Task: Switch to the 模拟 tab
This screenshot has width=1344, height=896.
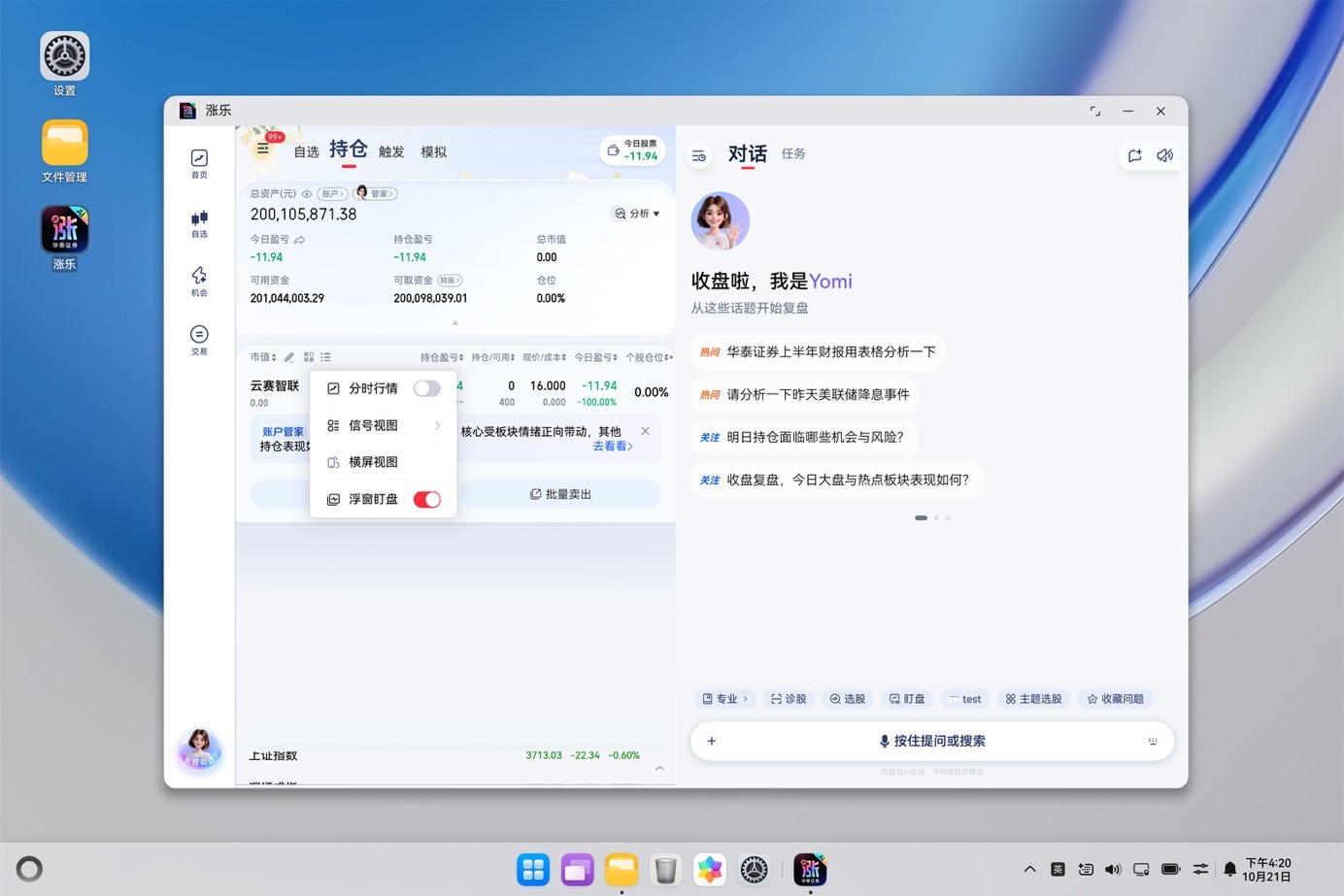Action: point(434,151)
